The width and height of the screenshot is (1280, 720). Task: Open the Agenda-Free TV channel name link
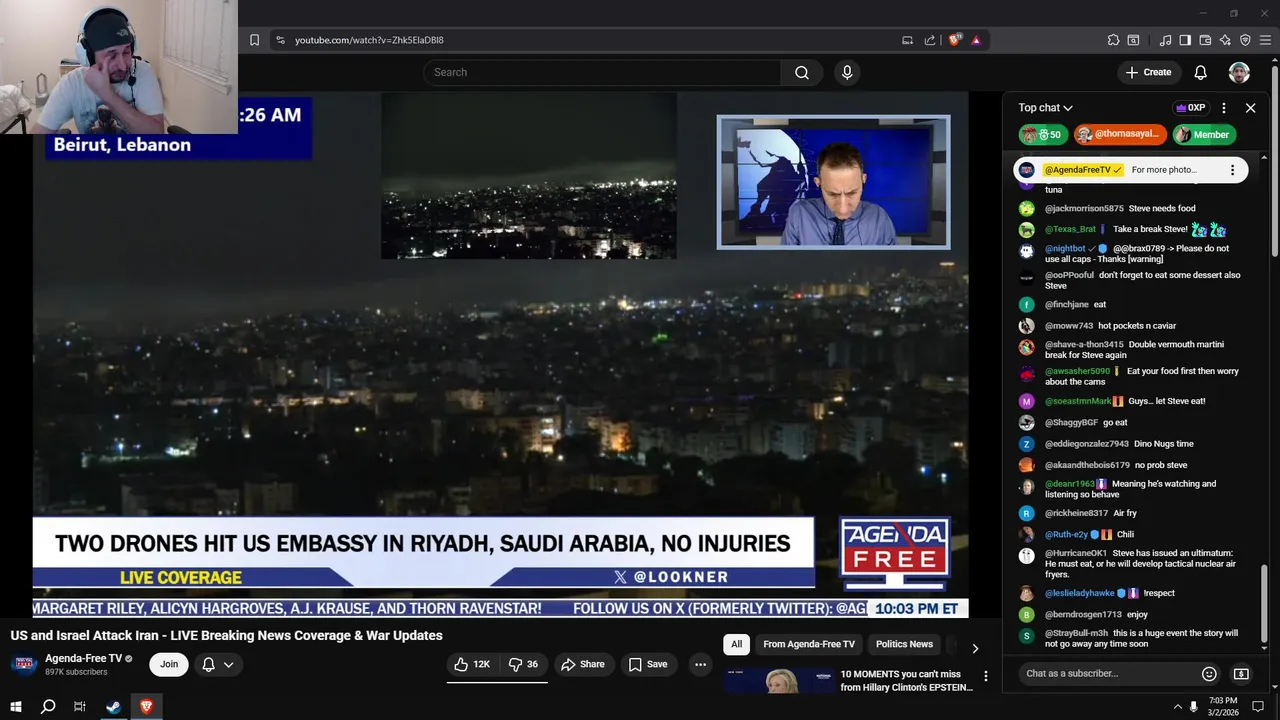click(x=83, y=658)
